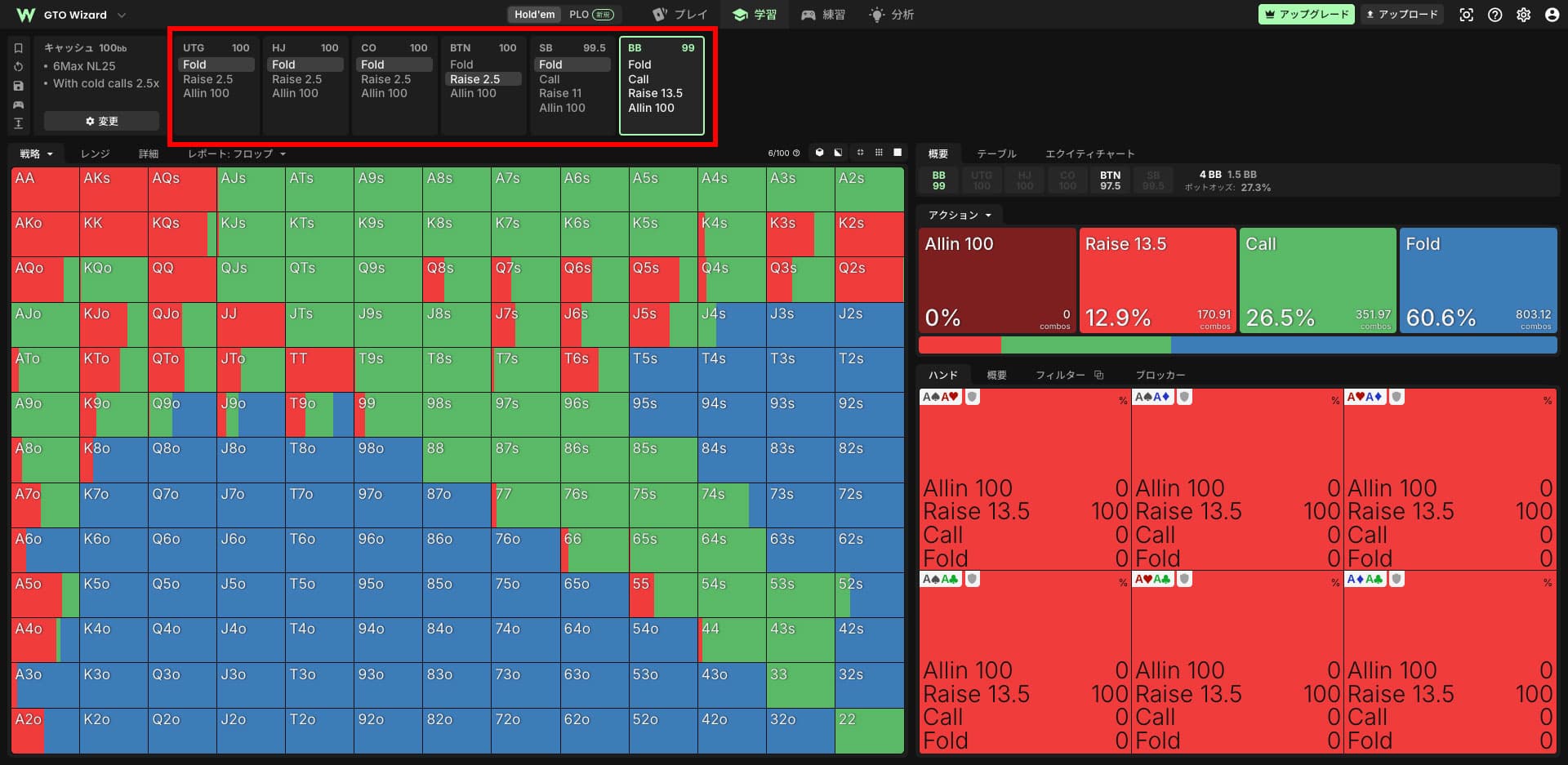Screen dimensions: 1568x765
Task: Toggle the half-shaded square view mode icon
Action: [x=838, y=153]
